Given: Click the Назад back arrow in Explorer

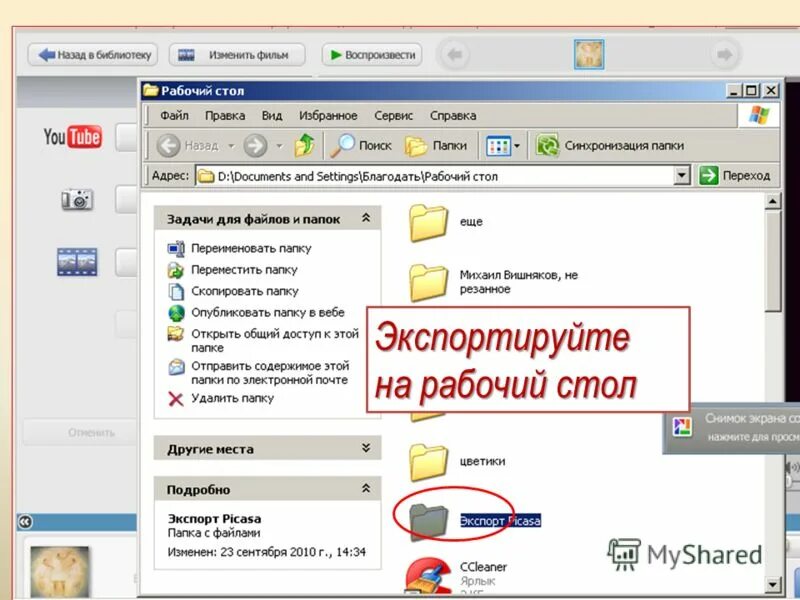Looking at the screenshot, I should coord(186,146).
